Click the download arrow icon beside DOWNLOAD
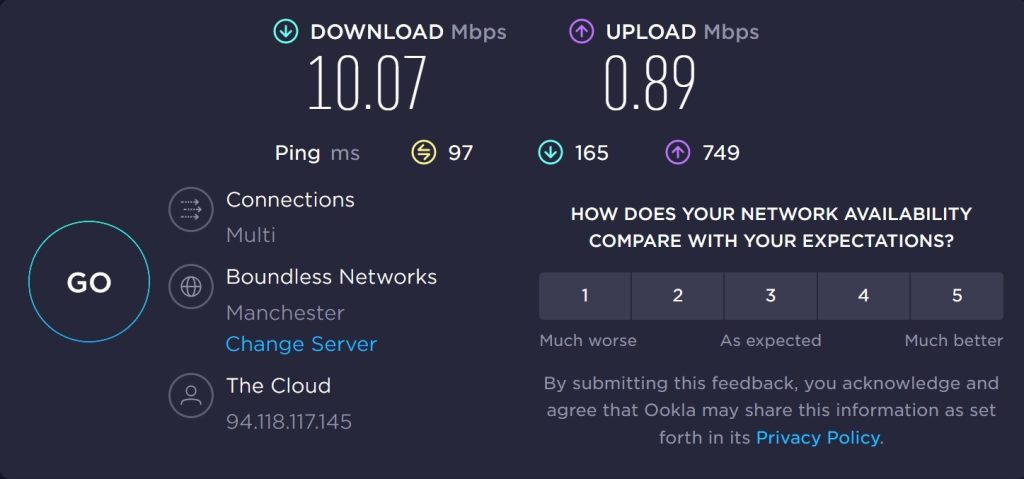This screenshot has height=479, width=1024. (285, 31)
